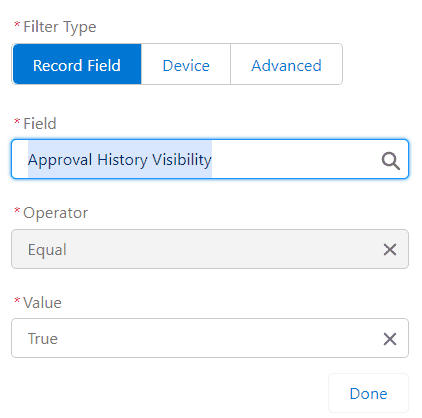The image size is (422, 418).
Task: Open the Operator dropdown showing Equal
Action: click(210, 249)
